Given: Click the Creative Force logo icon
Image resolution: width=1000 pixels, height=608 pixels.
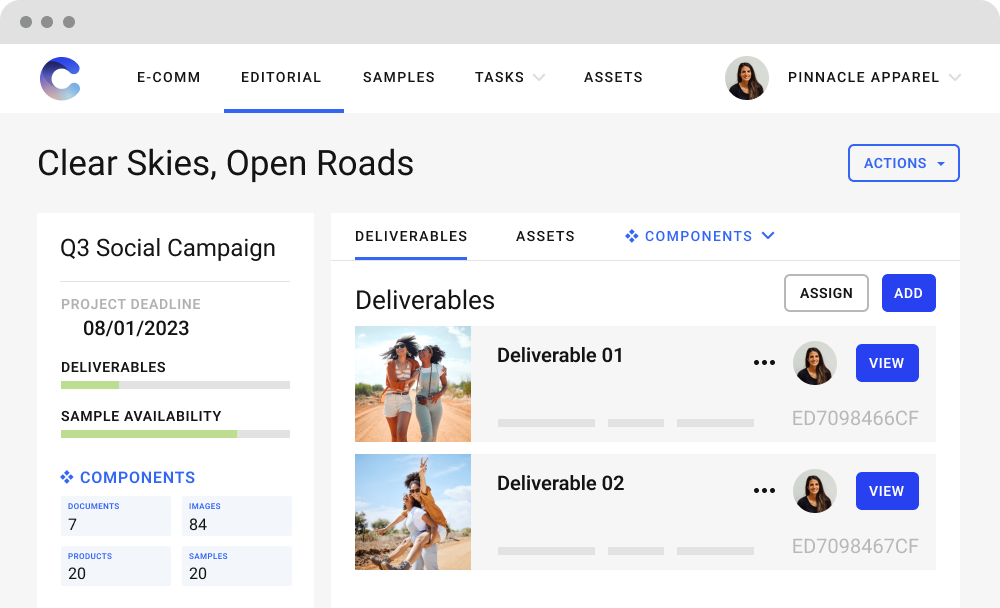Looking at the screenshot, I should click(60, 78).
